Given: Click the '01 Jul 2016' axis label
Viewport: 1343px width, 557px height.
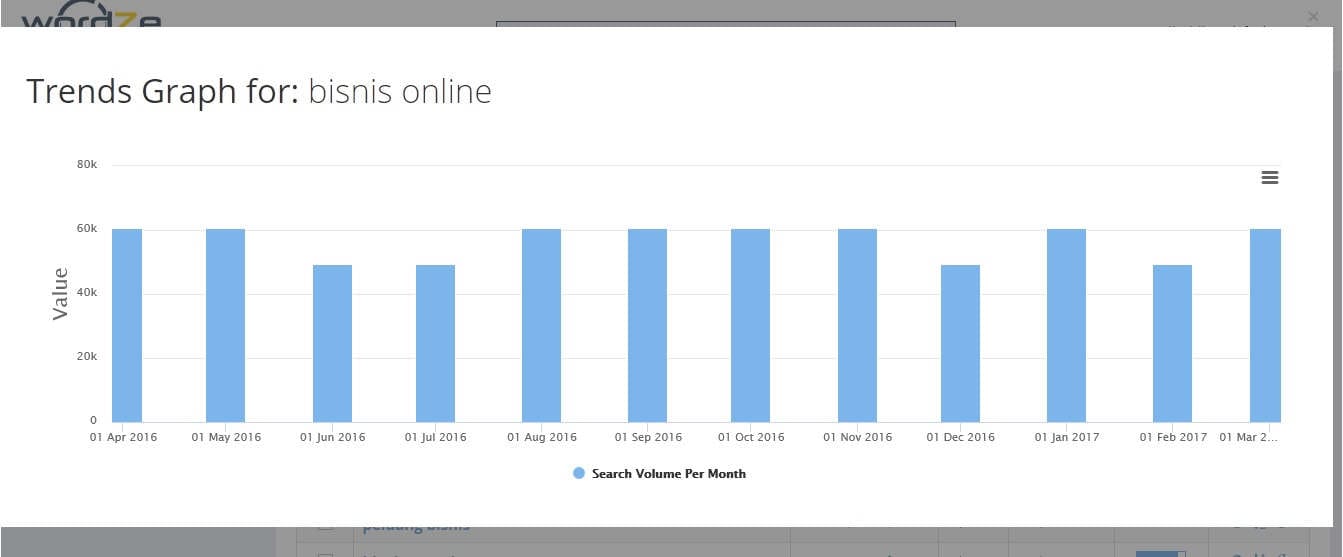Looking at the screenshot, I should pos(435,437).
